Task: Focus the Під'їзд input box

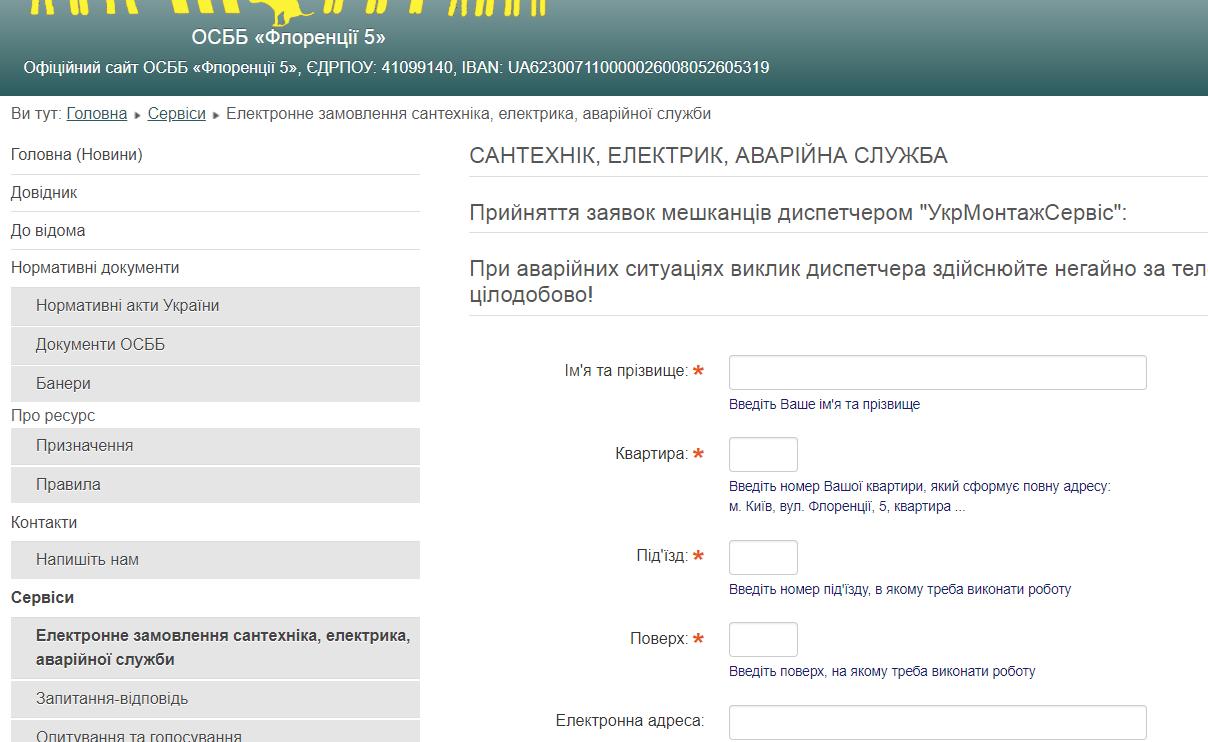Action: click(x=764, y=557)
